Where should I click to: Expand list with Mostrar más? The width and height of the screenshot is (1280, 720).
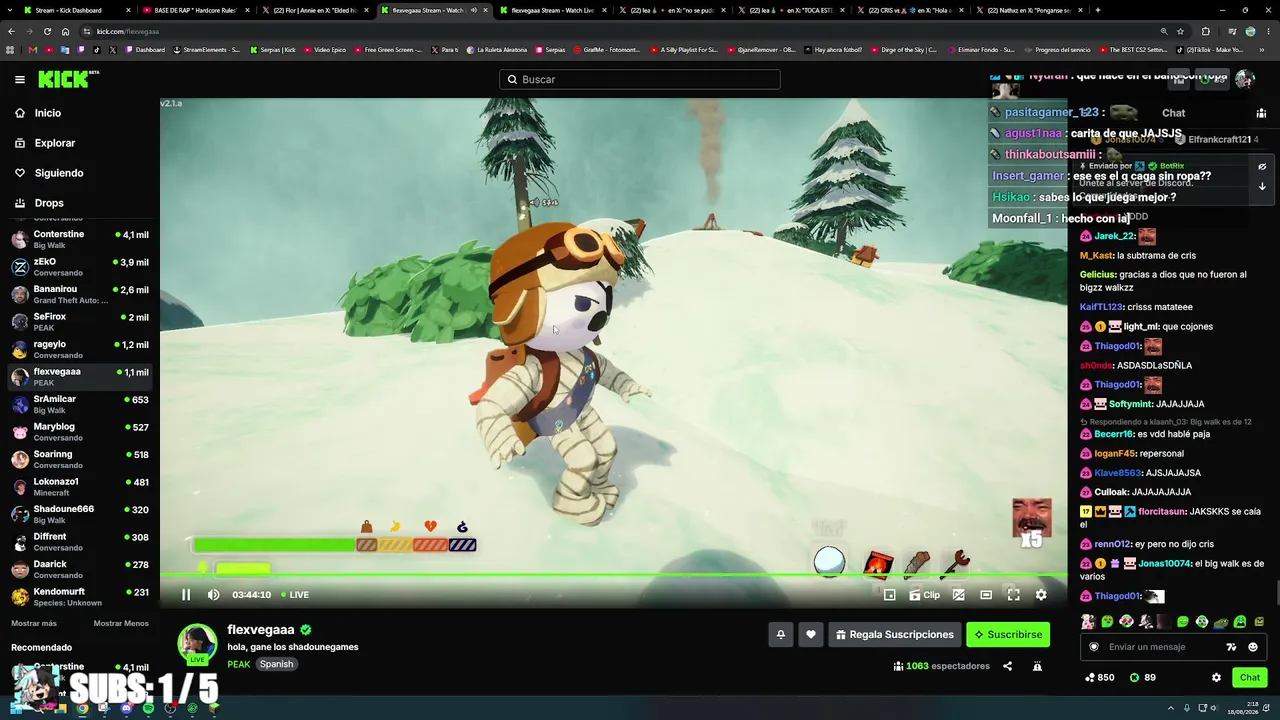tap(34, 623)
